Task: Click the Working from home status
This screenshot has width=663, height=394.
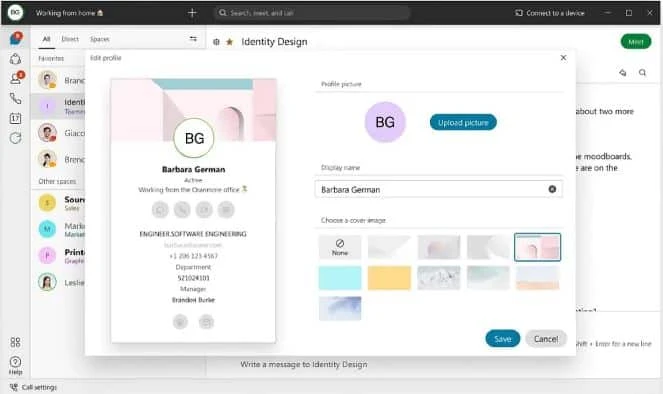Action: click(69, 13)
